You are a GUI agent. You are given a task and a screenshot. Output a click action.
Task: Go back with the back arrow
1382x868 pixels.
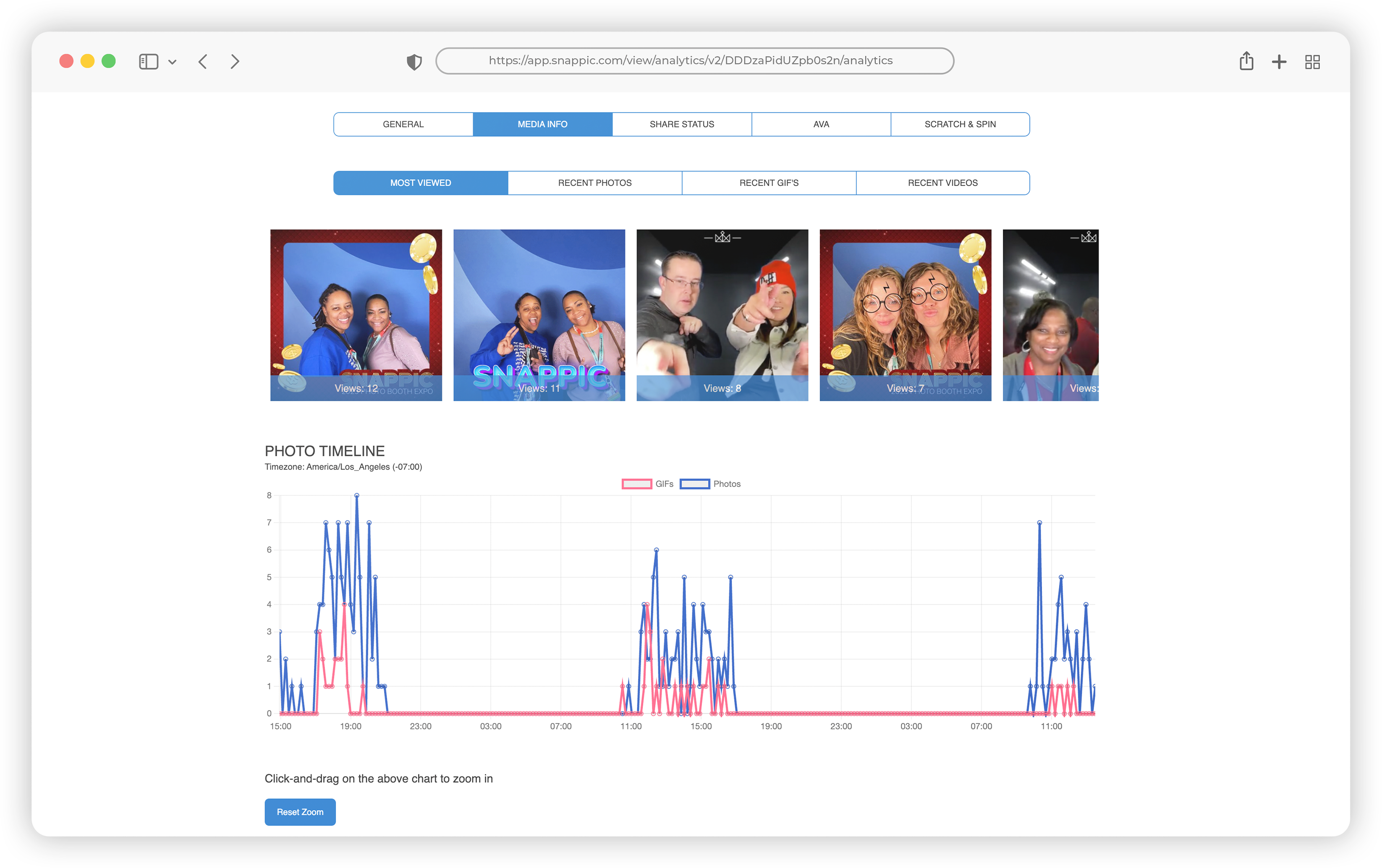coord(203,61)
